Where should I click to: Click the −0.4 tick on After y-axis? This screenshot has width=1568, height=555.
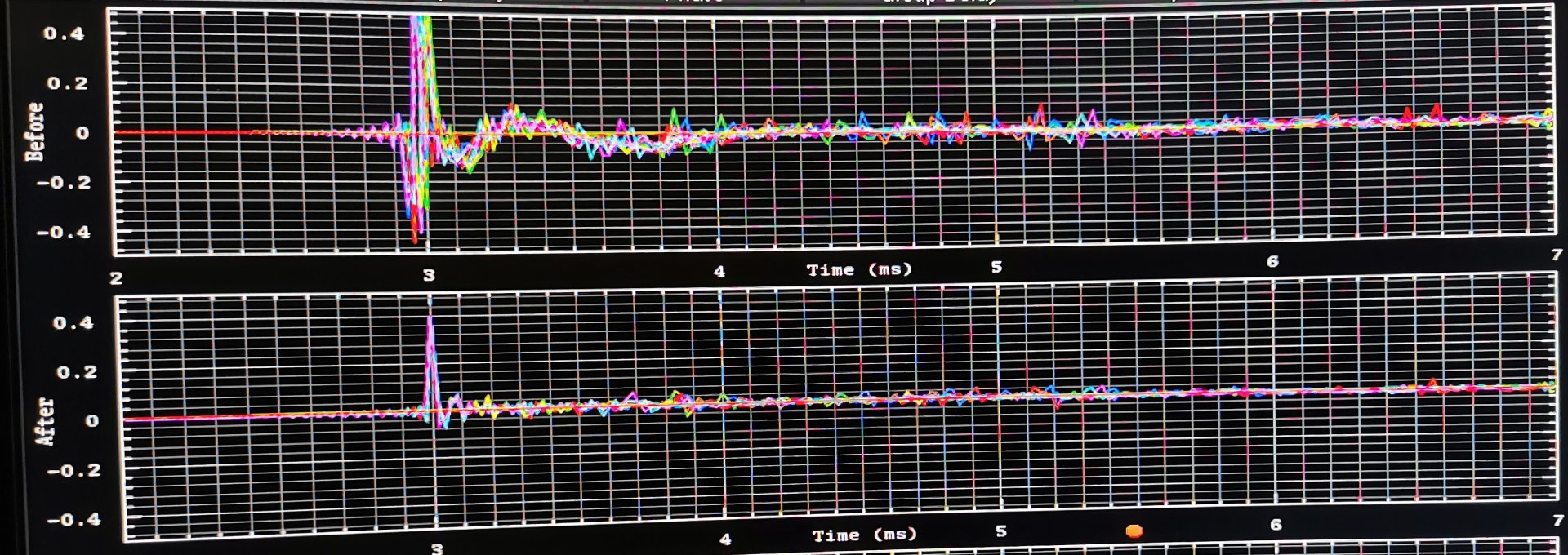tap(73, 519)
